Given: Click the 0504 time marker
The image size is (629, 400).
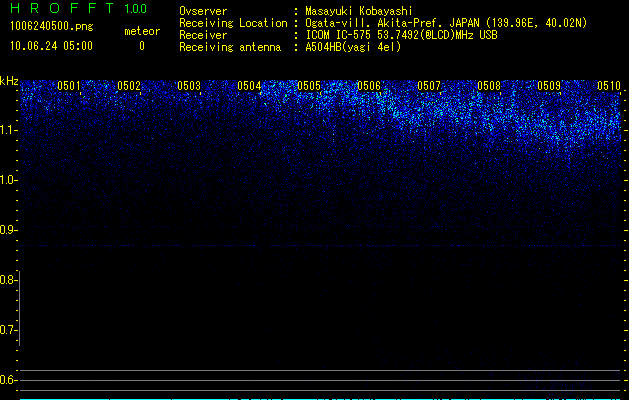Looking at the screenshot, I should [249, 86].
